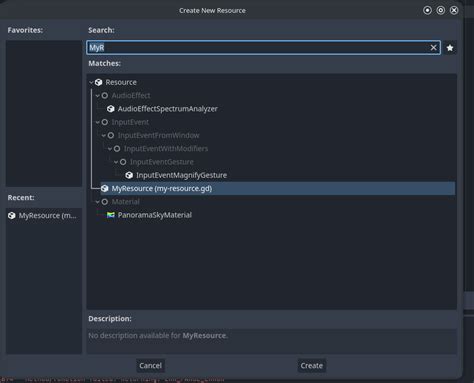Collapse the AudioEffect node
Image resolution: width=474 pixels, height=383 pixels.
[98, 96]
